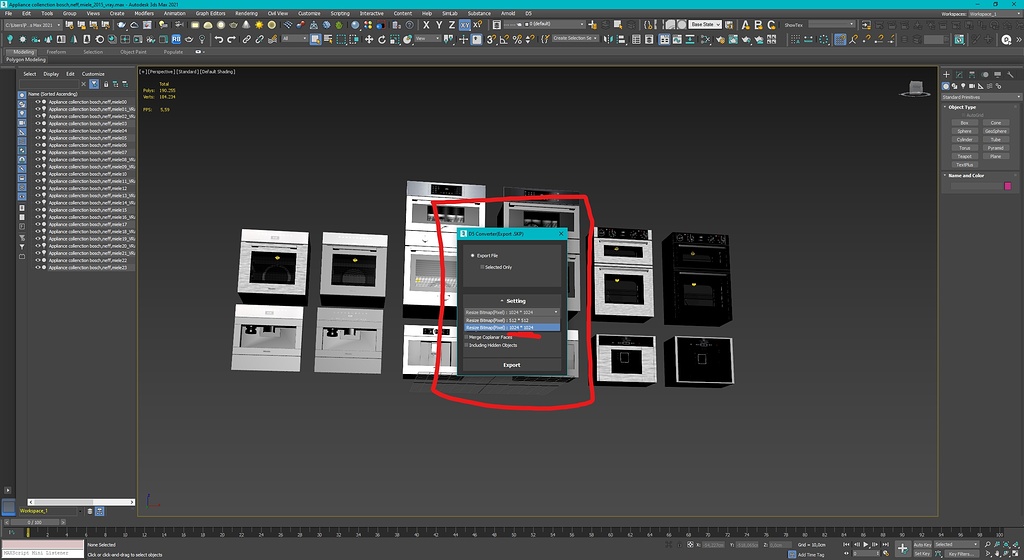Restrict transform to X axis
Image resolution: width=1024 pixels, height=560 pixels.
tap(426, 25)
